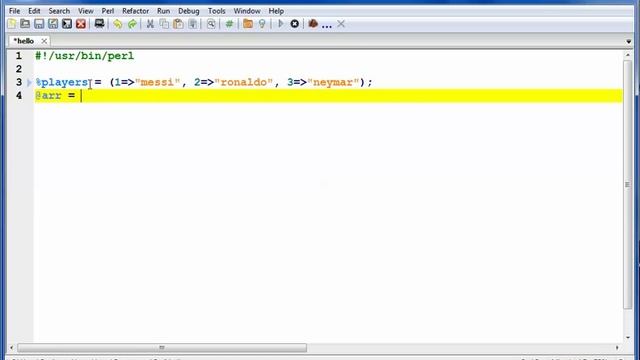The width and height of the screenshot is (640, 360).
Task: Open the Tools menu
Action: [x=217, y=11]
